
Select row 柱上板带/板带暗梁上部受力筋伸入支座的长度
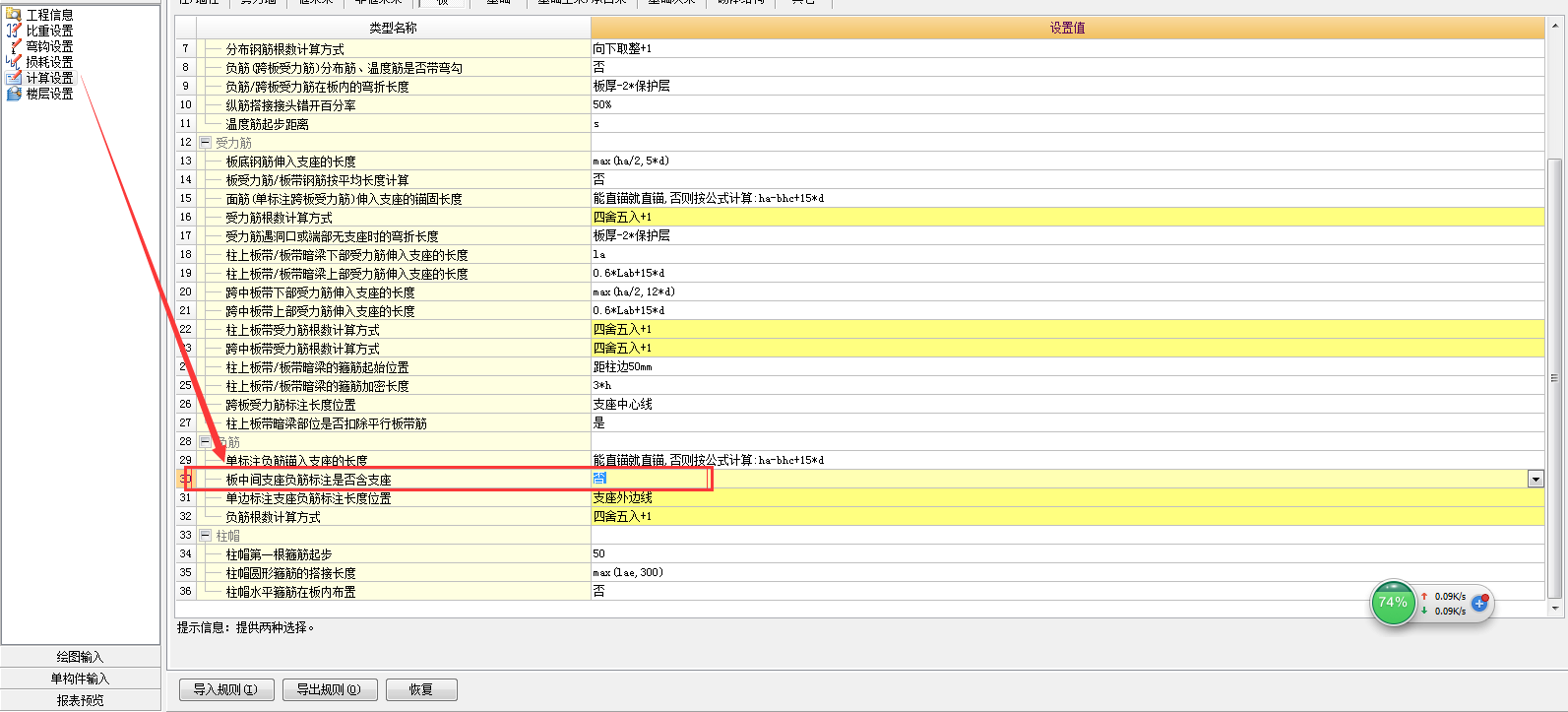(x=346, y=273)
